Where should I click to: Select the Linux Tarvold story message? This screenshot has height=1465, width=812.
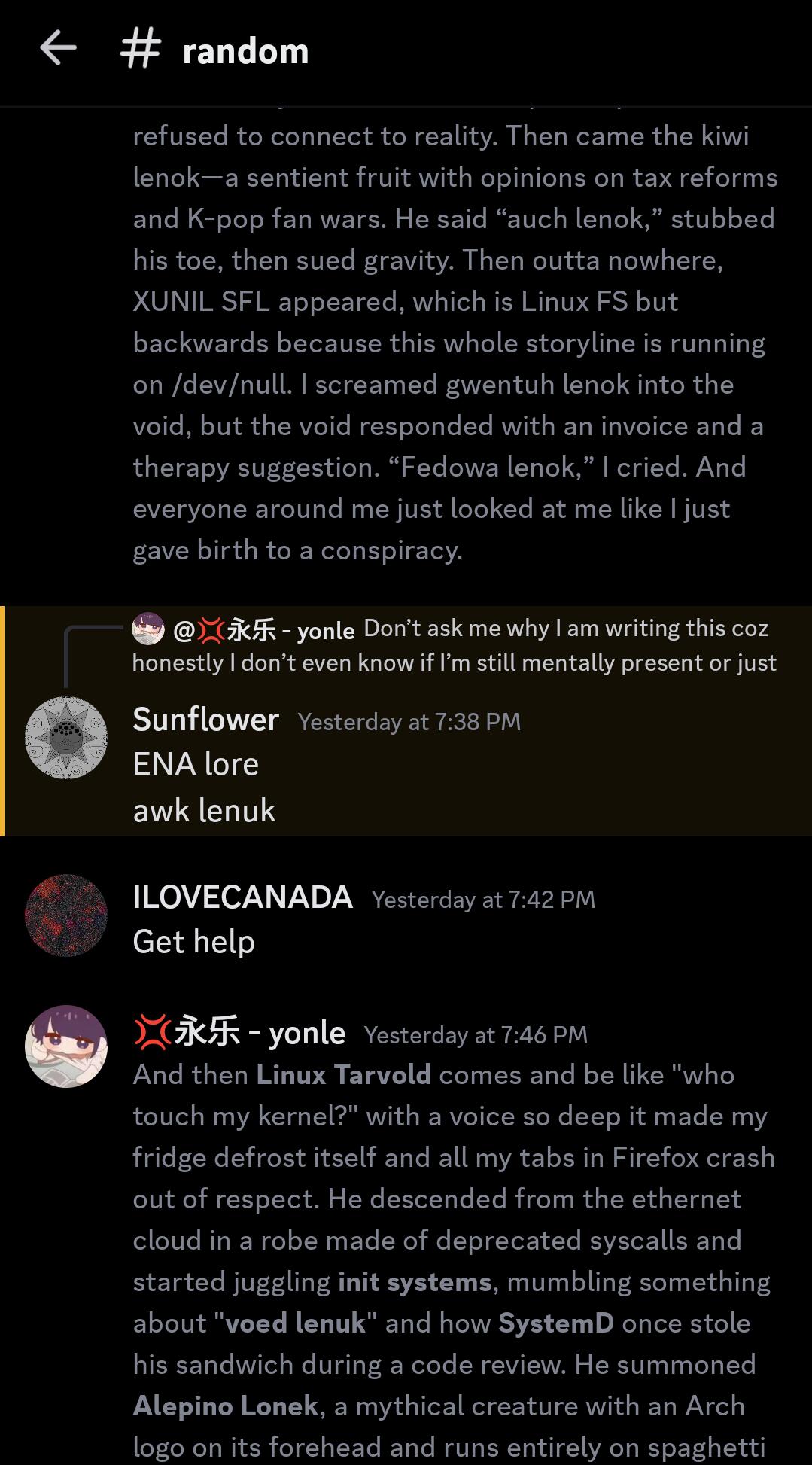454,1261
